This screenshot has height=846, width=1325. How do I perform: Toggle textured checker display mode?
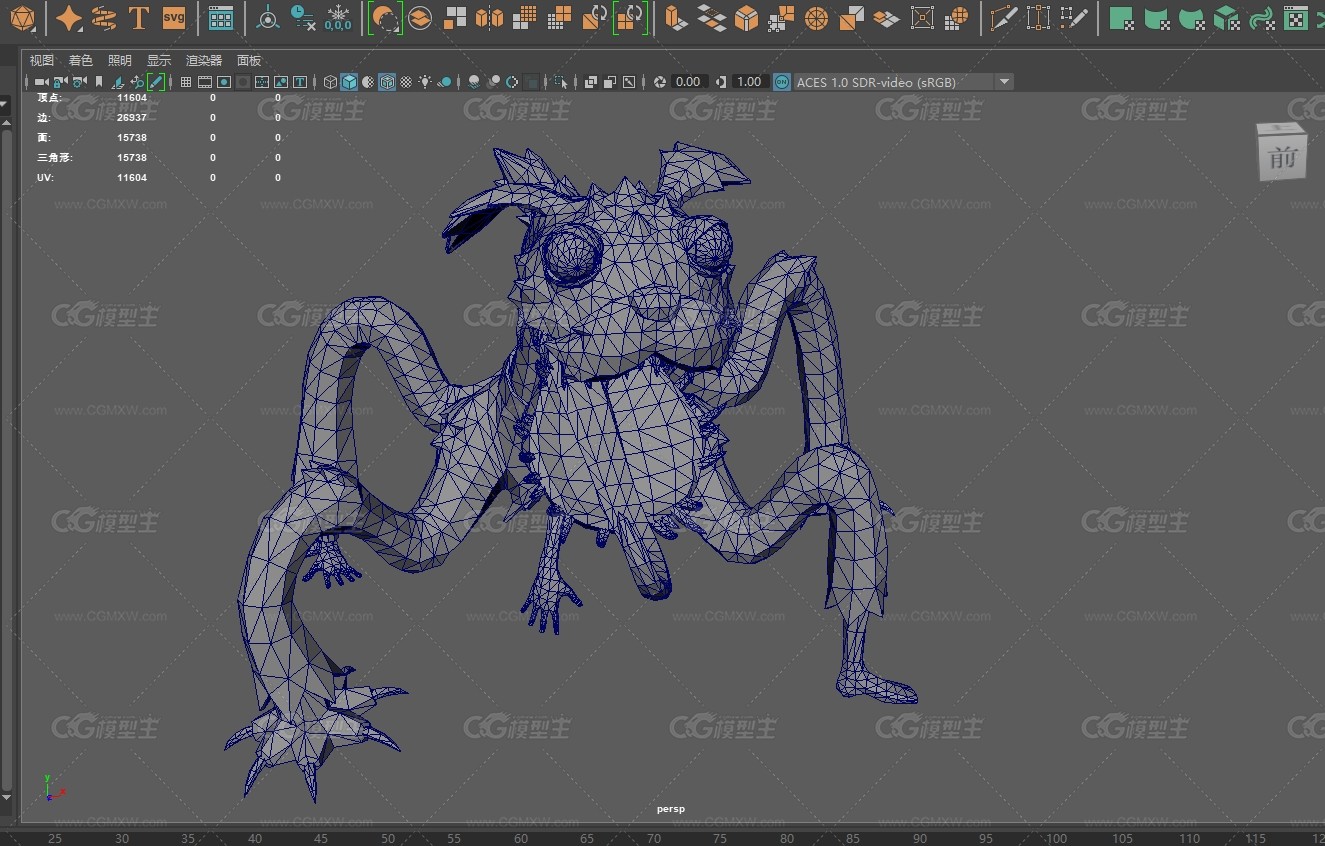[x=406, y=82]
